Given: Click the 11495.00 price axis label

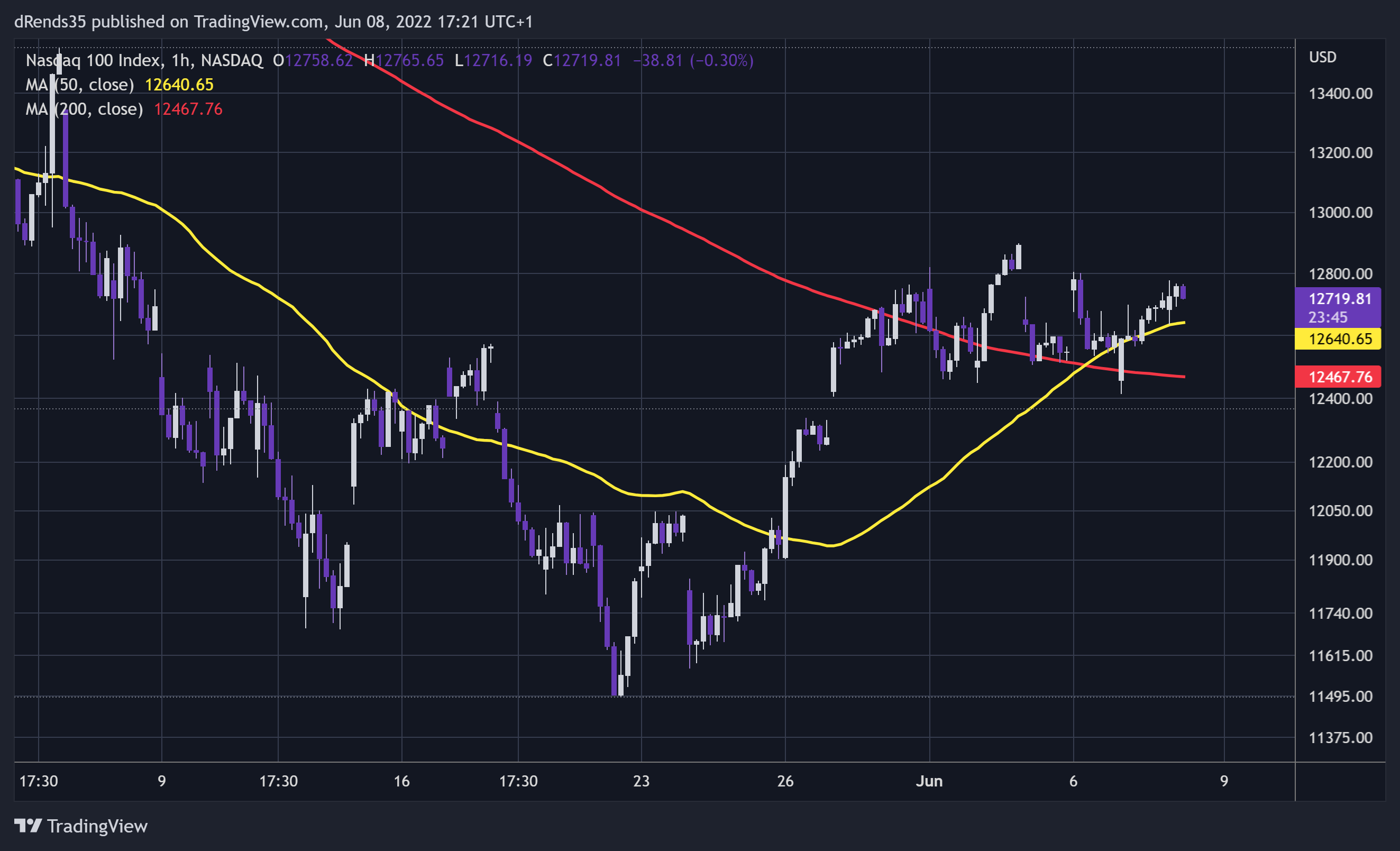Looking at the screenshot, I should 1340,697.
